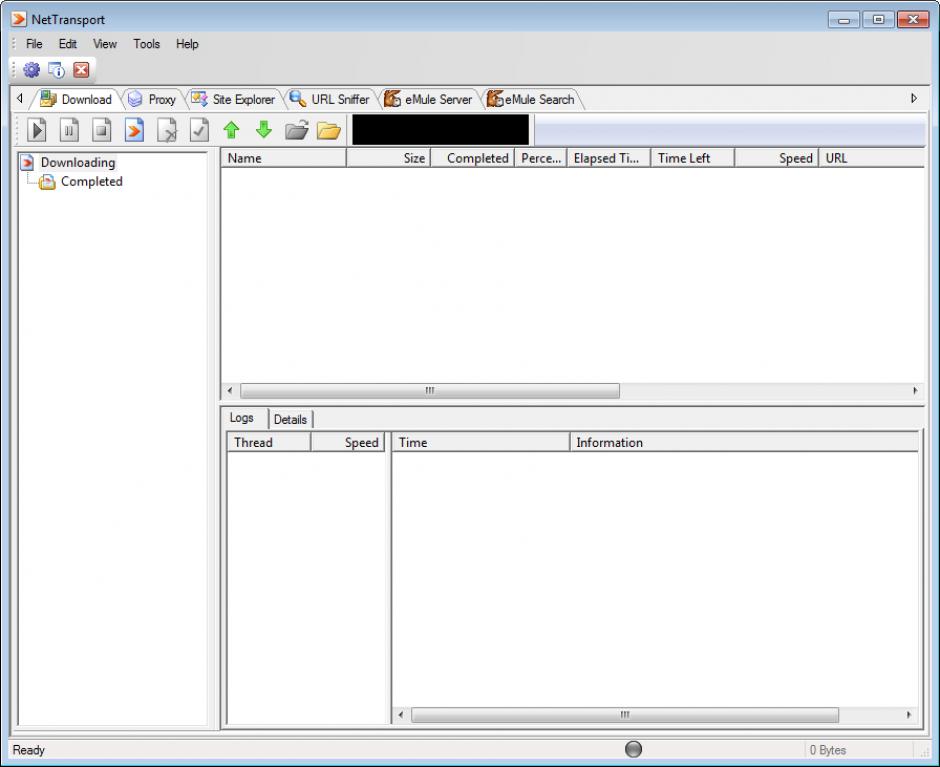Viewport: 940px width, 767px height.
Task: Stop the download with the stop icon
Action: pos(101,130)
